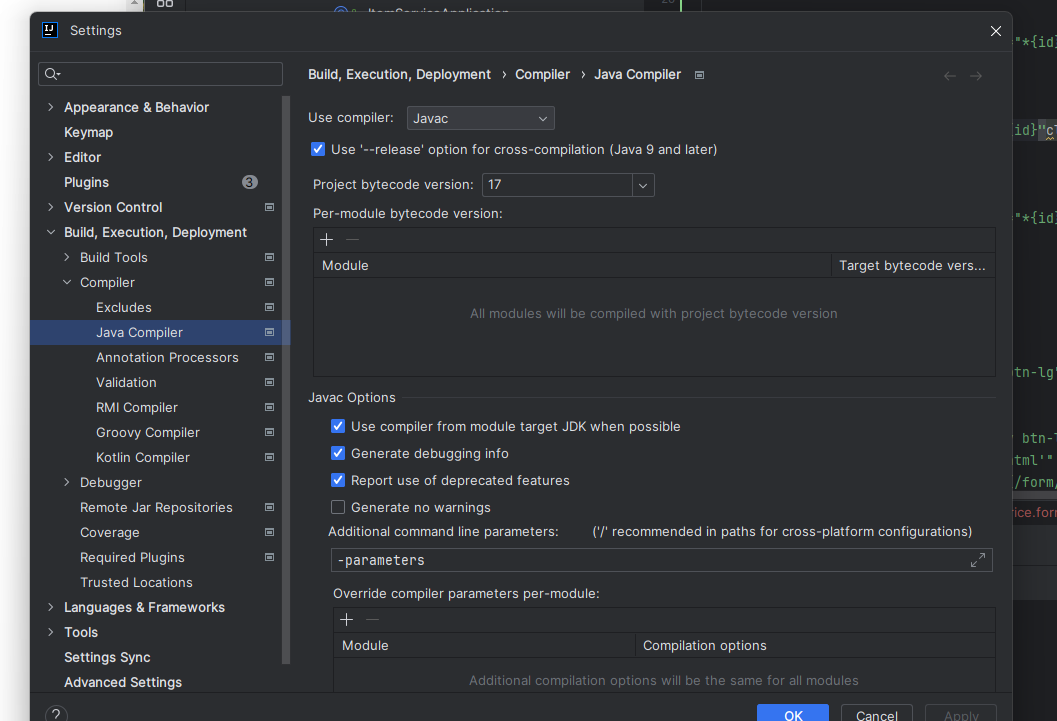Remove the selected compiler parameters override
Viewport: 1057px width, 721px height.
coord(372,619)
